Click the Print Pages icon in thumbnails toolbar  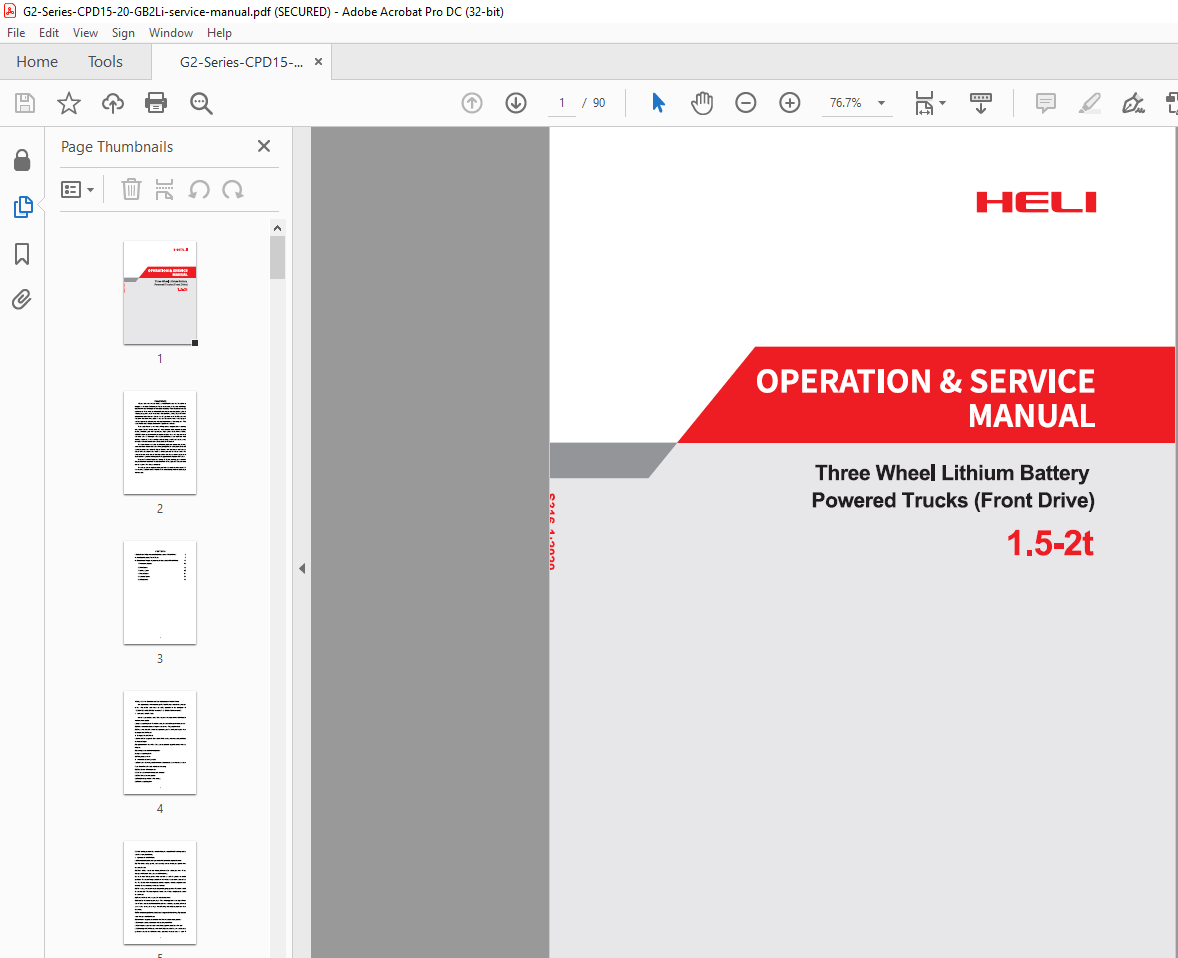165,189
